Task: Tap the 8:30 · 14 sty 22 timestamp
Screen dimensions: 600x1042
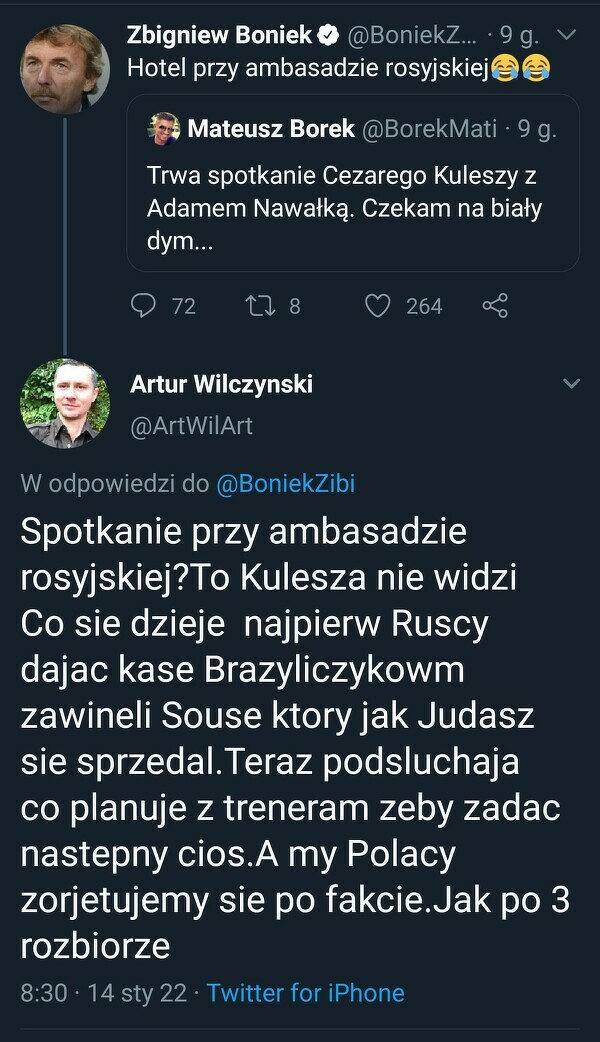Action: 104,993
